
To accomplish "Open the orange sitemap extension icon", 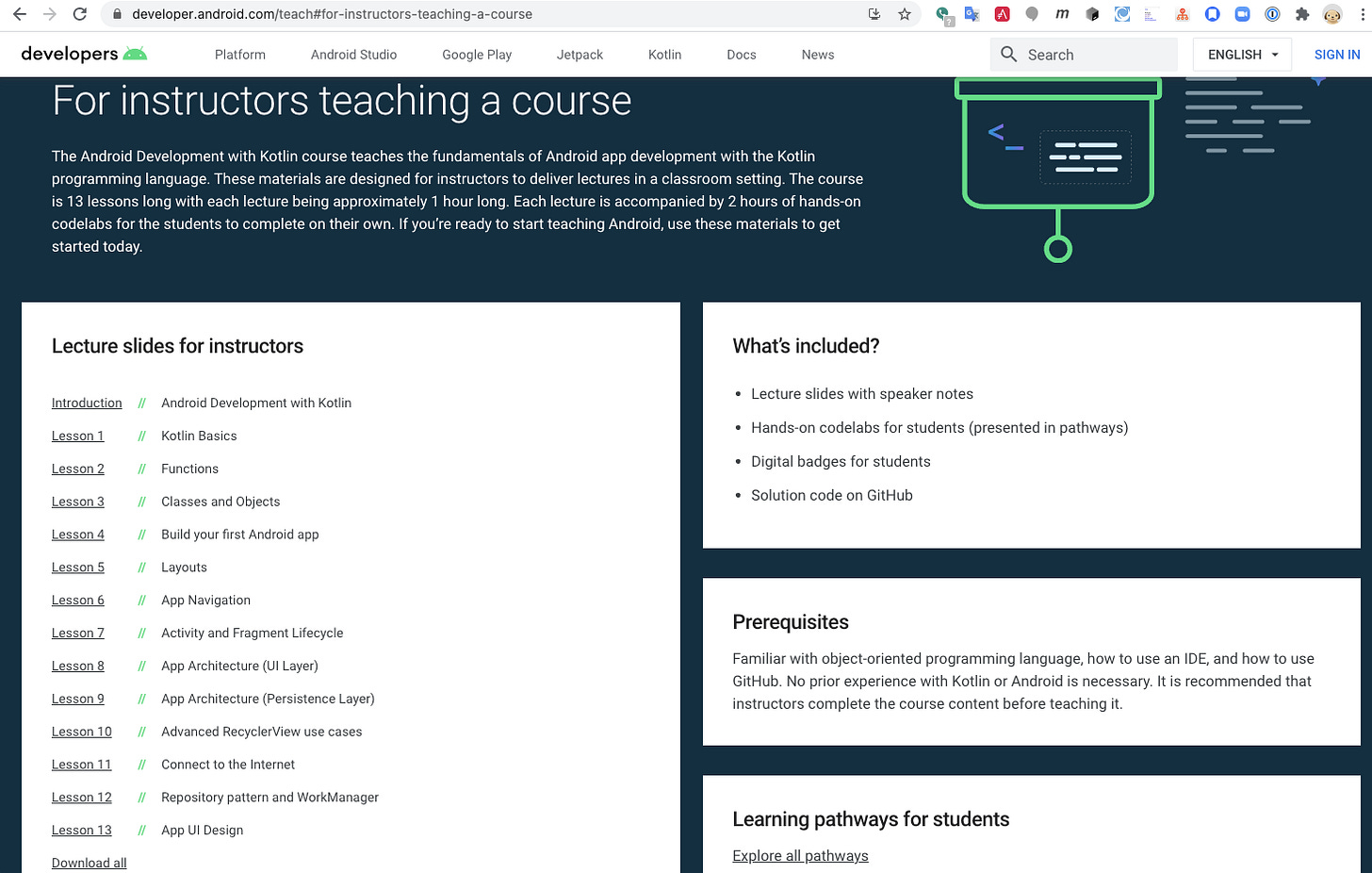I will [x=1183, y=14].
